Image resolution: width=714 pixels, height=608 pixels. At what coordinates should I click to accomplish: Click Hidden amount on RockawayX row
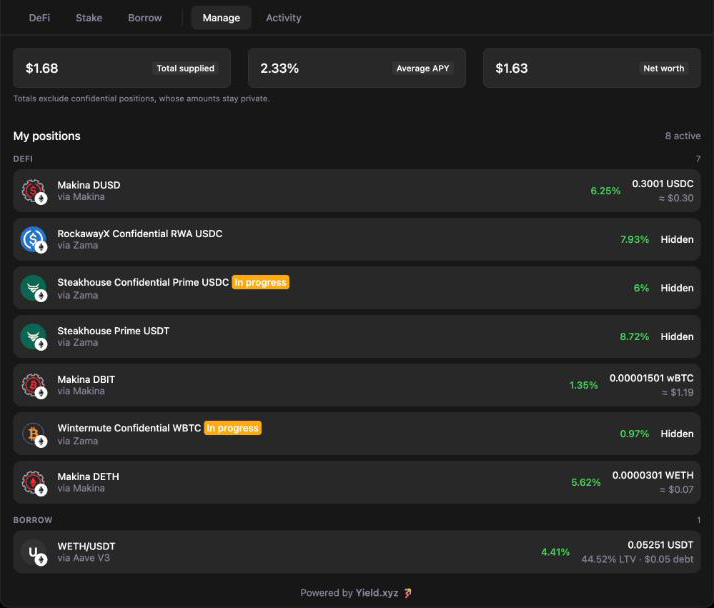tap(677, 240)
